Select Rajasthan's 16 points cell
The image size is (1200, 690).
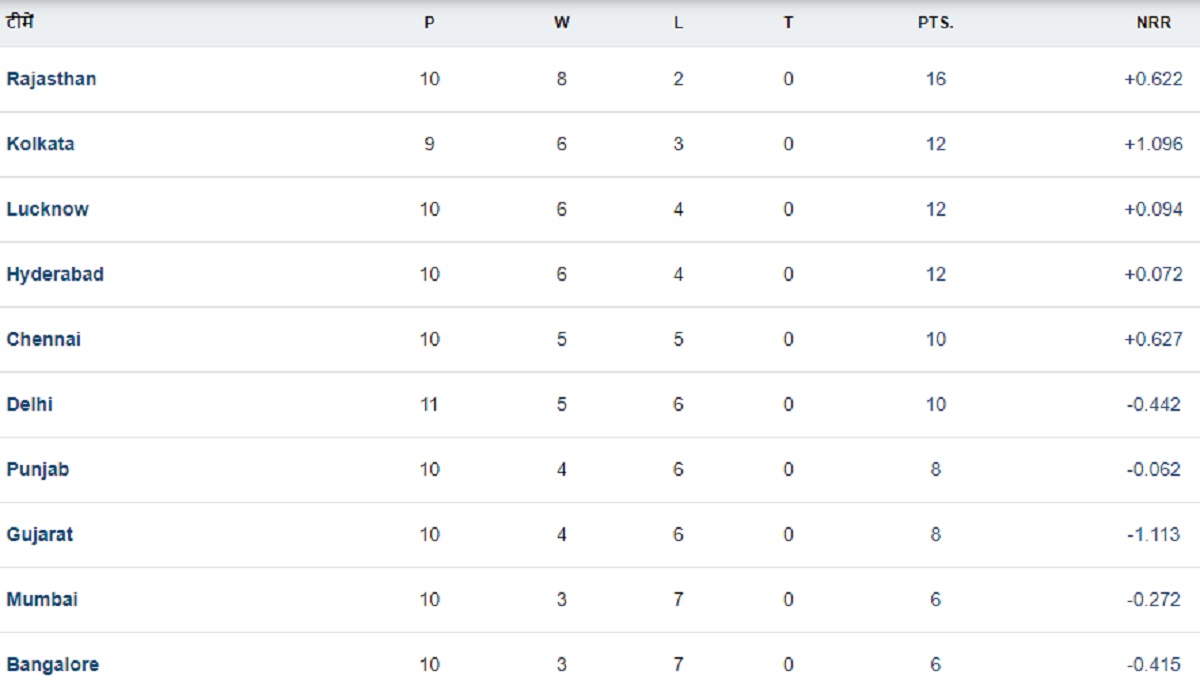point(935,79)
